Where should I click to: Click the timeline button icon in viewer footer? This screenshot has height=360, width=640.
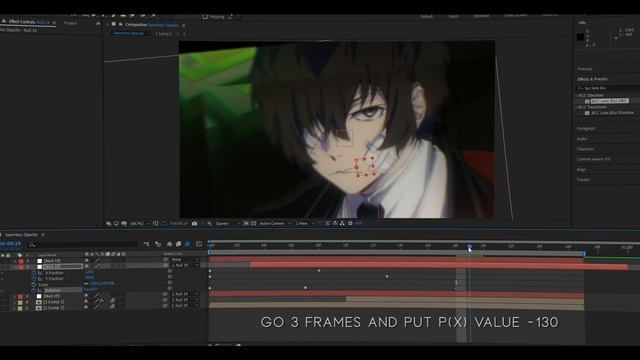tap(335, 223)
